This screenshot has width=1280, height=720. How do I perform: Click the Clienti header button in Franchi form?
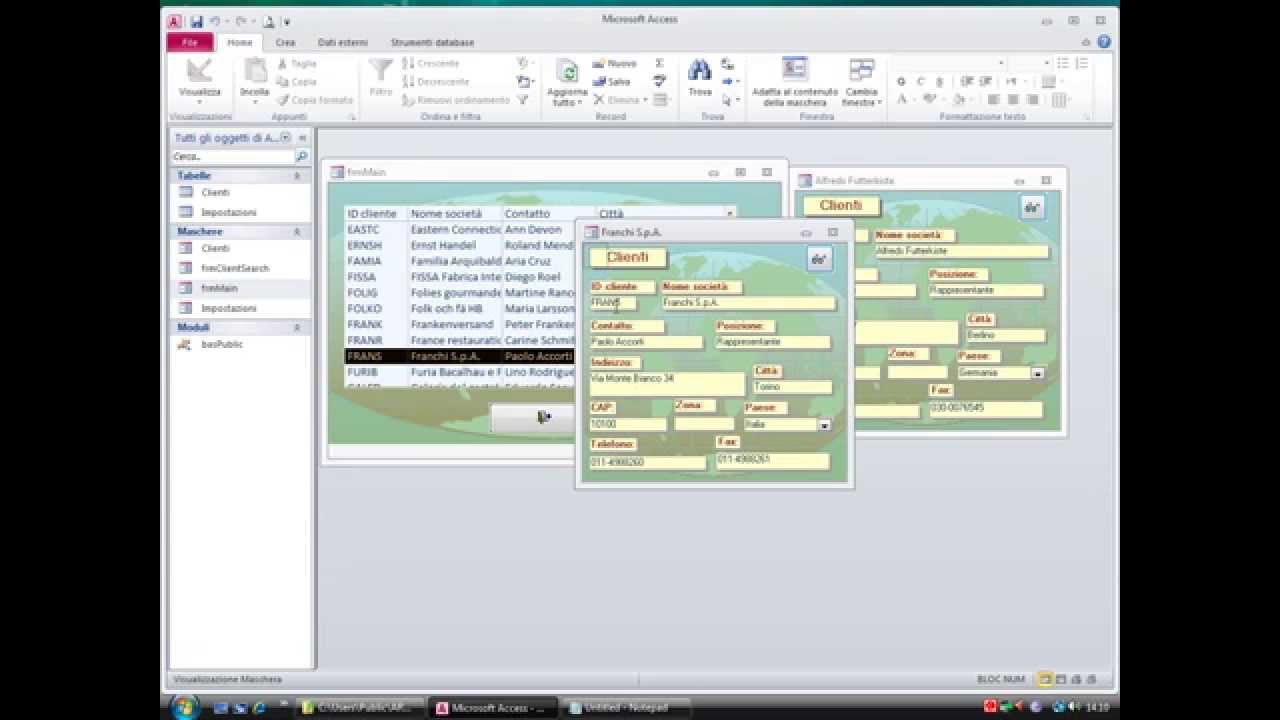(x=627, y=257)
